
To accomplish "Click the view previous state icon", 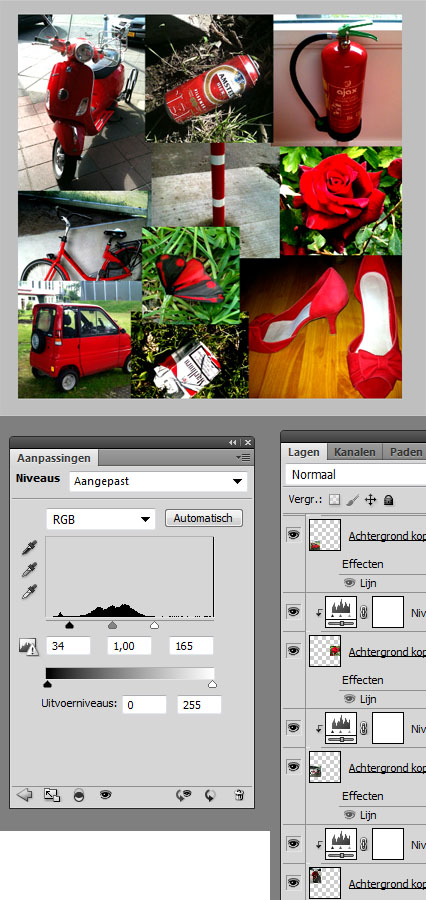I will pyautogui.click(x=183, y=795).
